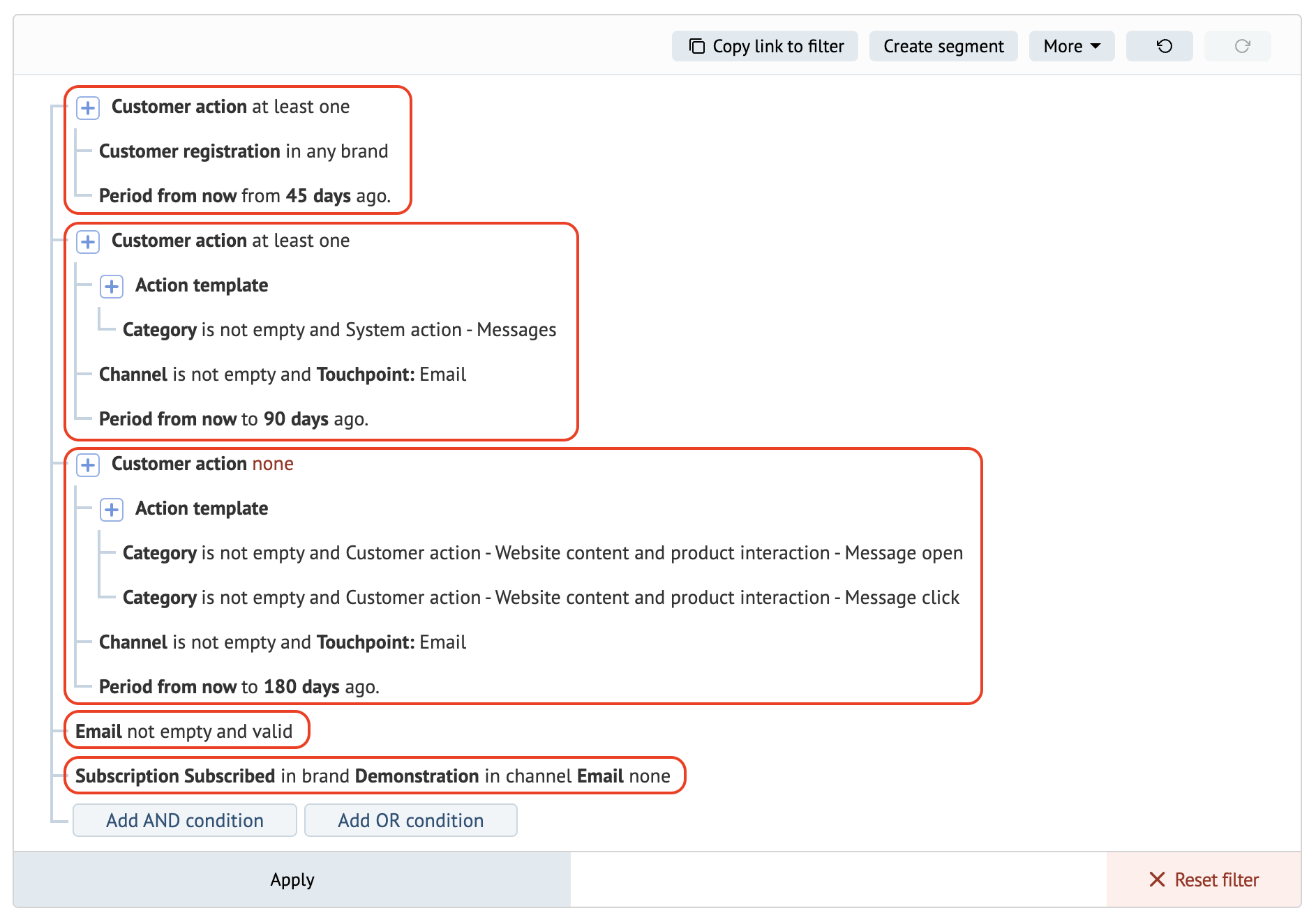Open the More dropdown menu
Image resolution: width=1316 pixels, height=922 pixels.
tap(1071, 46)
